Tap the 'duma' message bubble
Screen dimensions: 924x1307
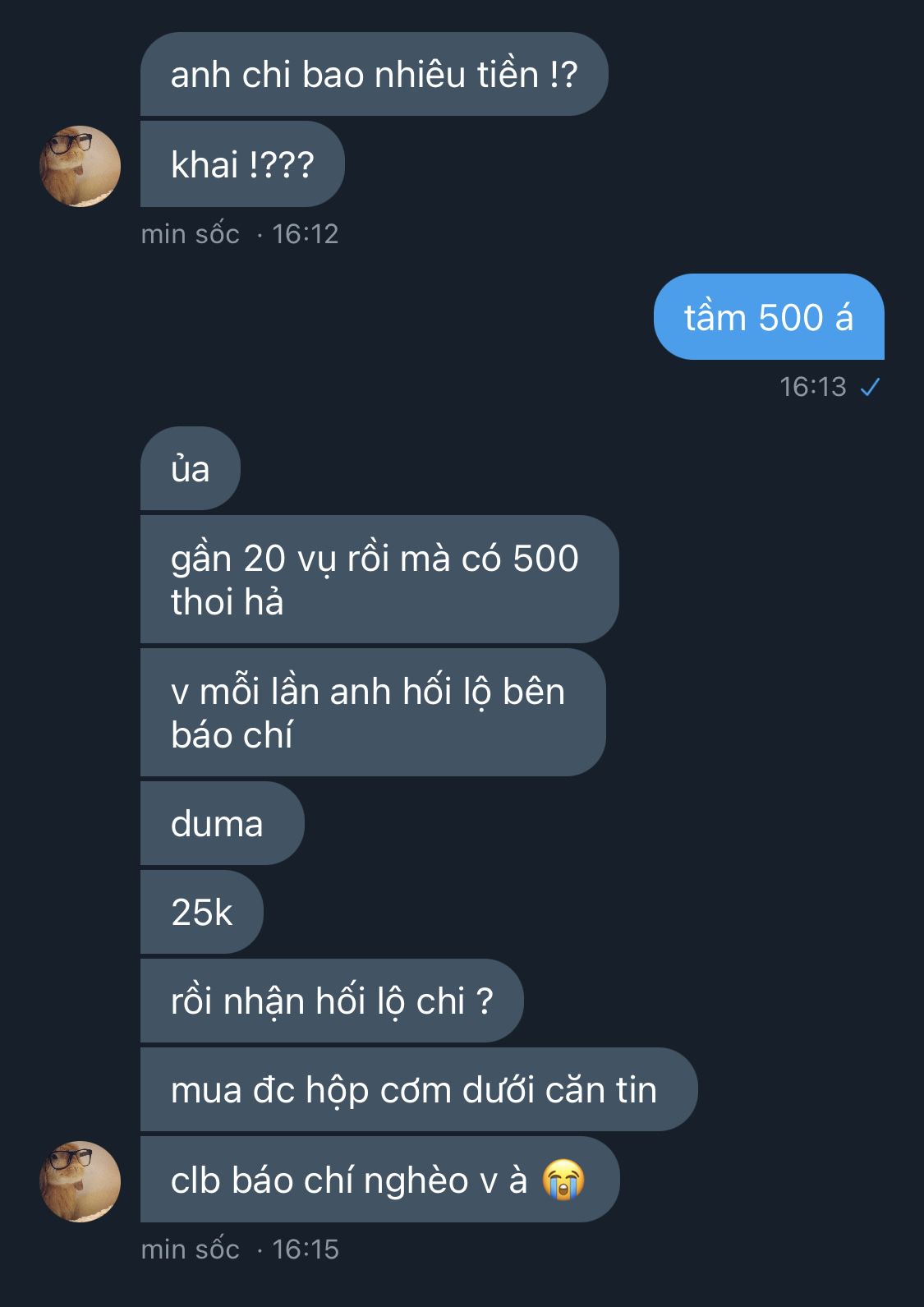(222, 823)
